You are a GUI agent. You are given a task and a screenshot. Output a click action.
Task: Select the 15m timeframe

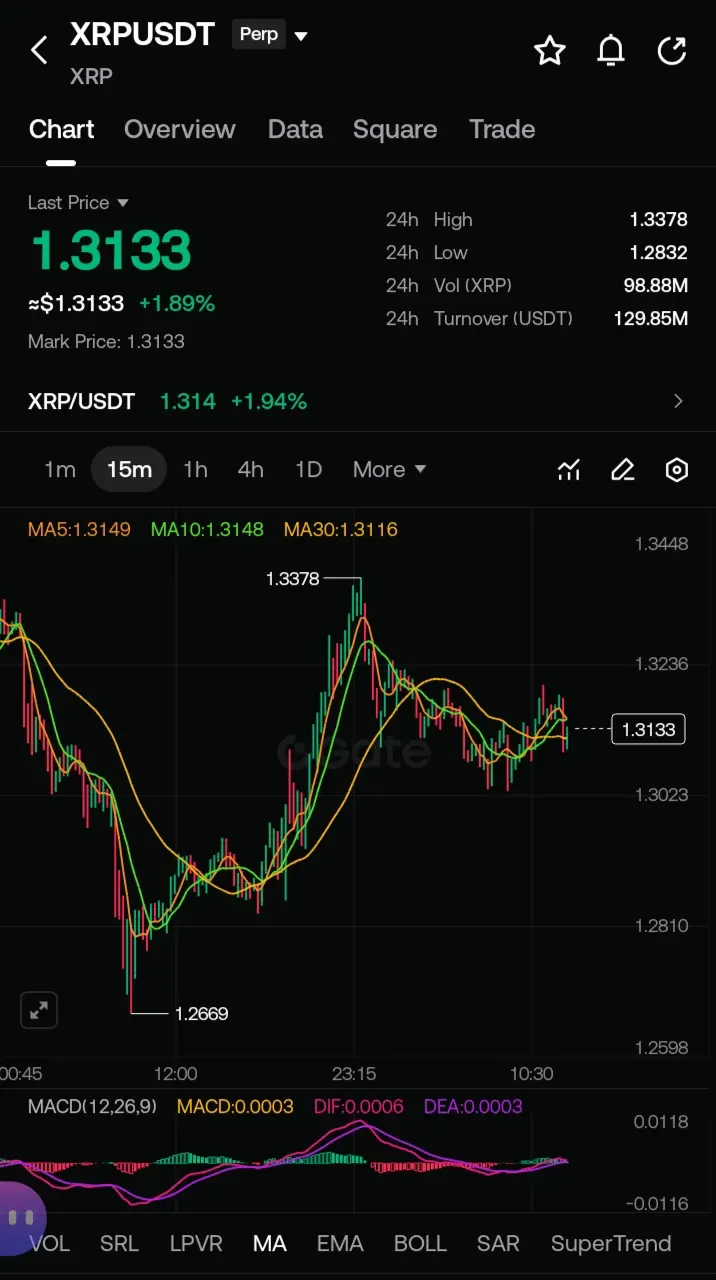point(129,470)
